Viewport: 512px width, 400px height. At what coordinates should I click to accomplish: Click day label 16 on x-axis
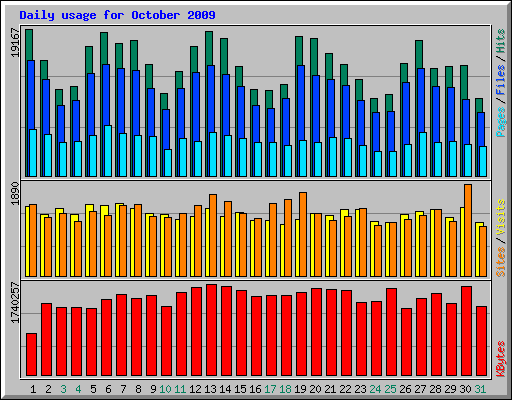(x=255, y=389)
